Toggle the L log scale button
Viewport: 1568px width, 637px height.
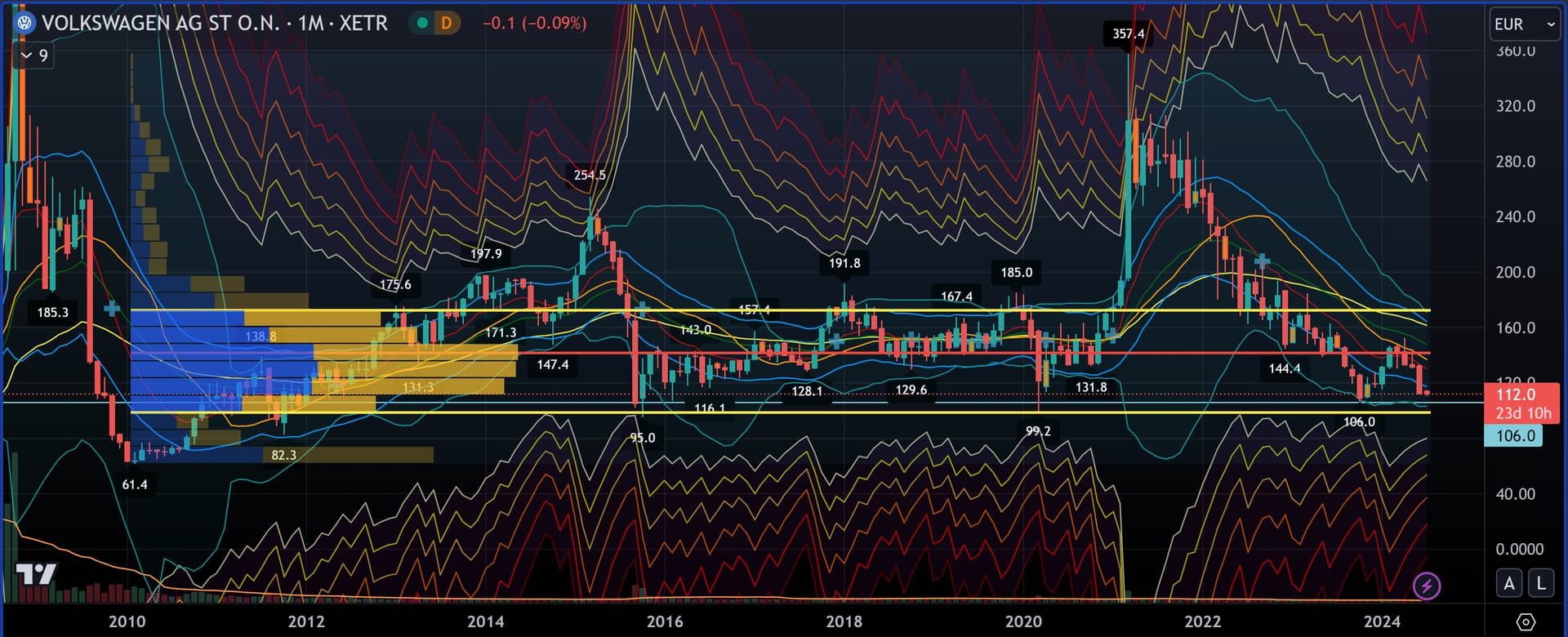click(x=1540, y=583)
